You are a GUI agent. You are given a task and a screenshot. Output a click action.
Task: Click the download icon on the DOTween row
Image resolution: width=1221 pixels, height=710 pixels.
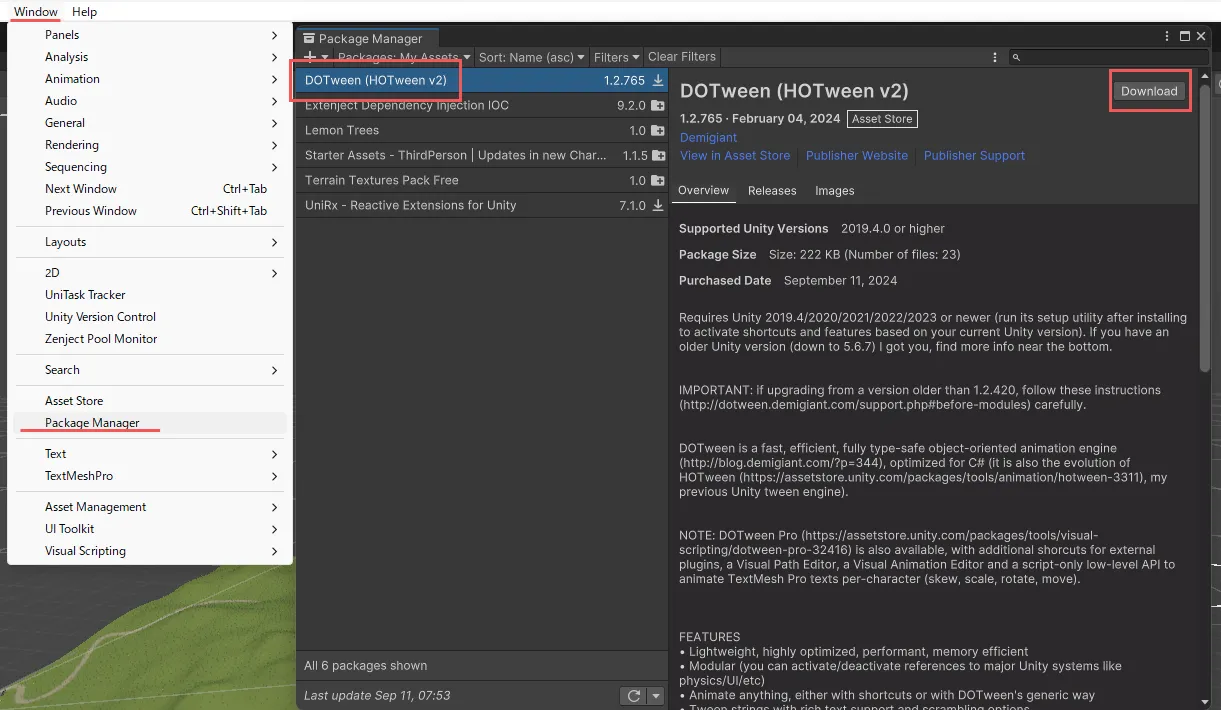(658, 80)
